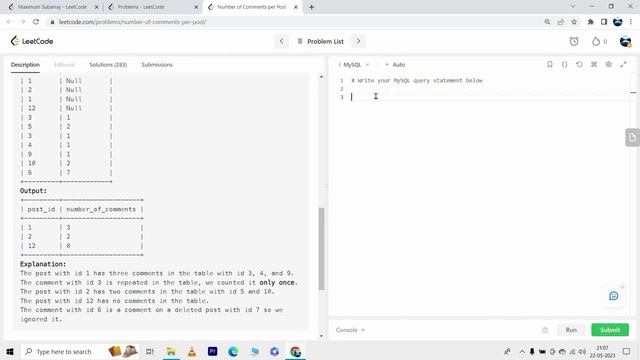Open the LeetCode profile avatar
Screen dimensions: 640x360
[625, 41]
